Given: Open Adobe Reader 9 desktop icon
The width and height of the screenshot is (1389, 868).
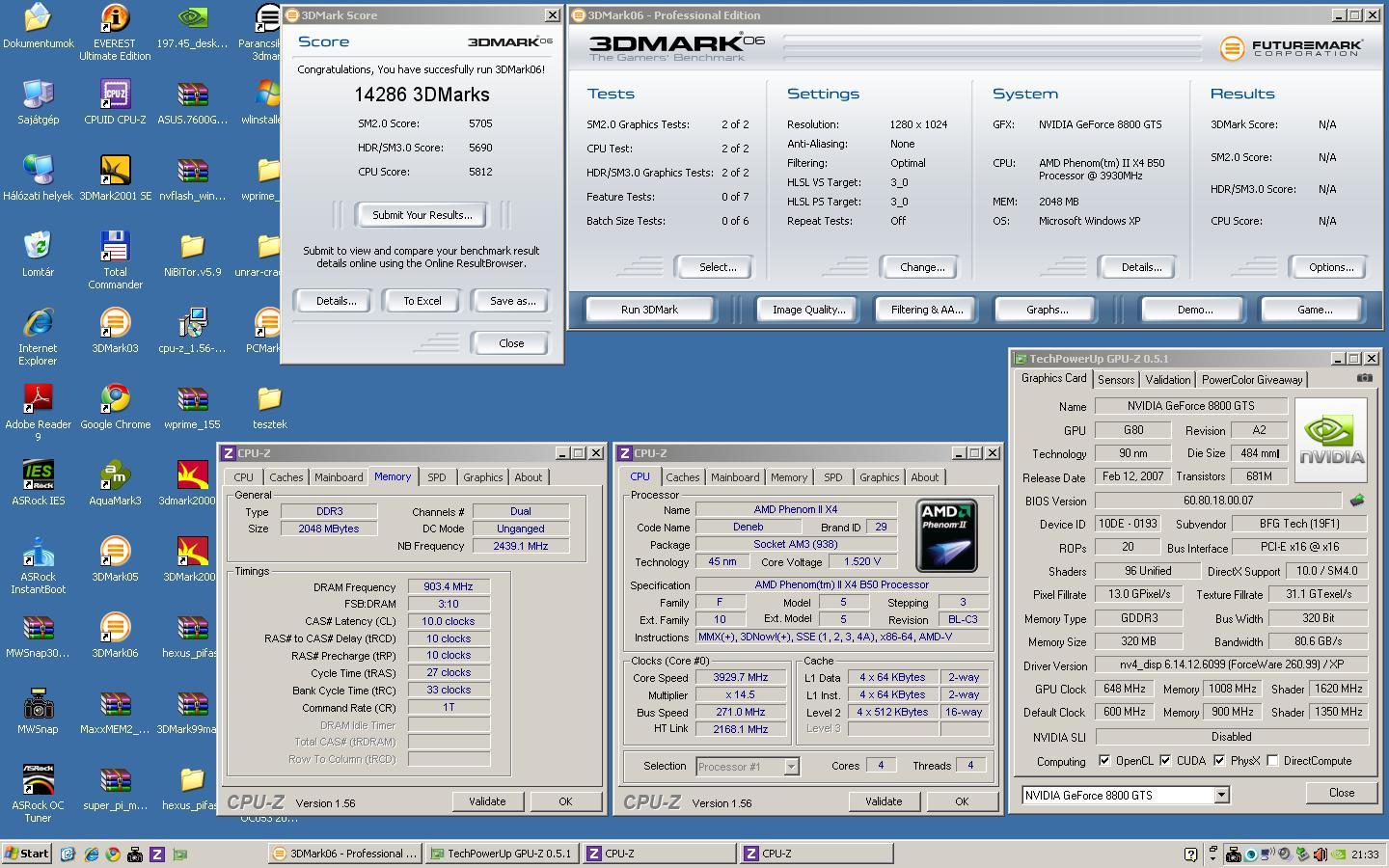Looking at the screenshot, I should pos(38,412).
